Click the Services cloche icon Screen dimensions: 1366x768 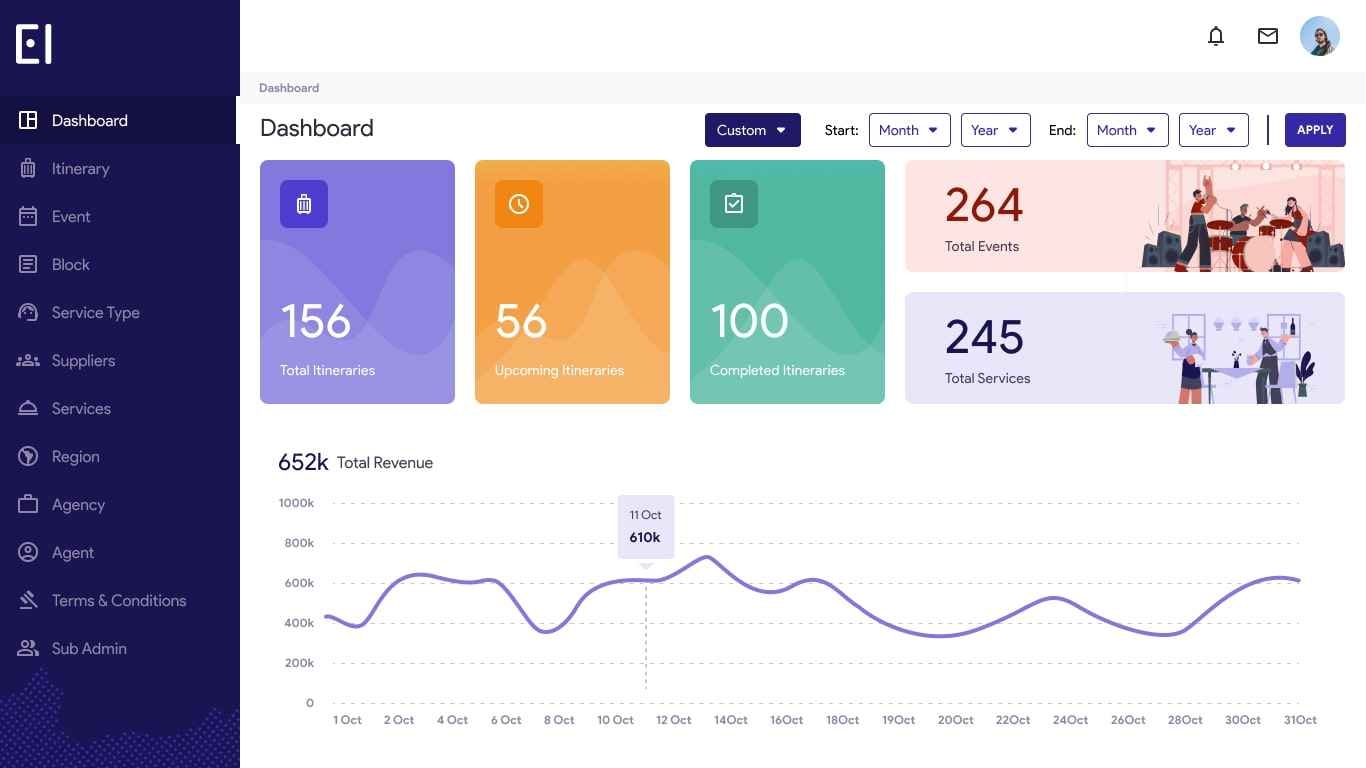point(28,408)
